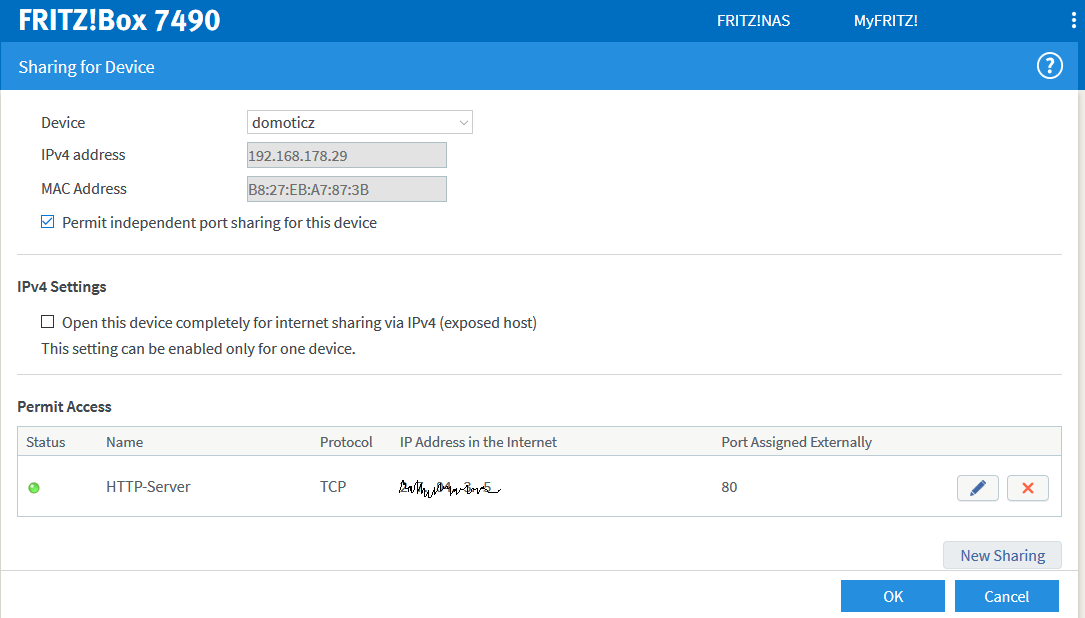Delete the HTTP-Server sharing with red X
The image size is (1085, 618).
click(x=1028, y=488)
